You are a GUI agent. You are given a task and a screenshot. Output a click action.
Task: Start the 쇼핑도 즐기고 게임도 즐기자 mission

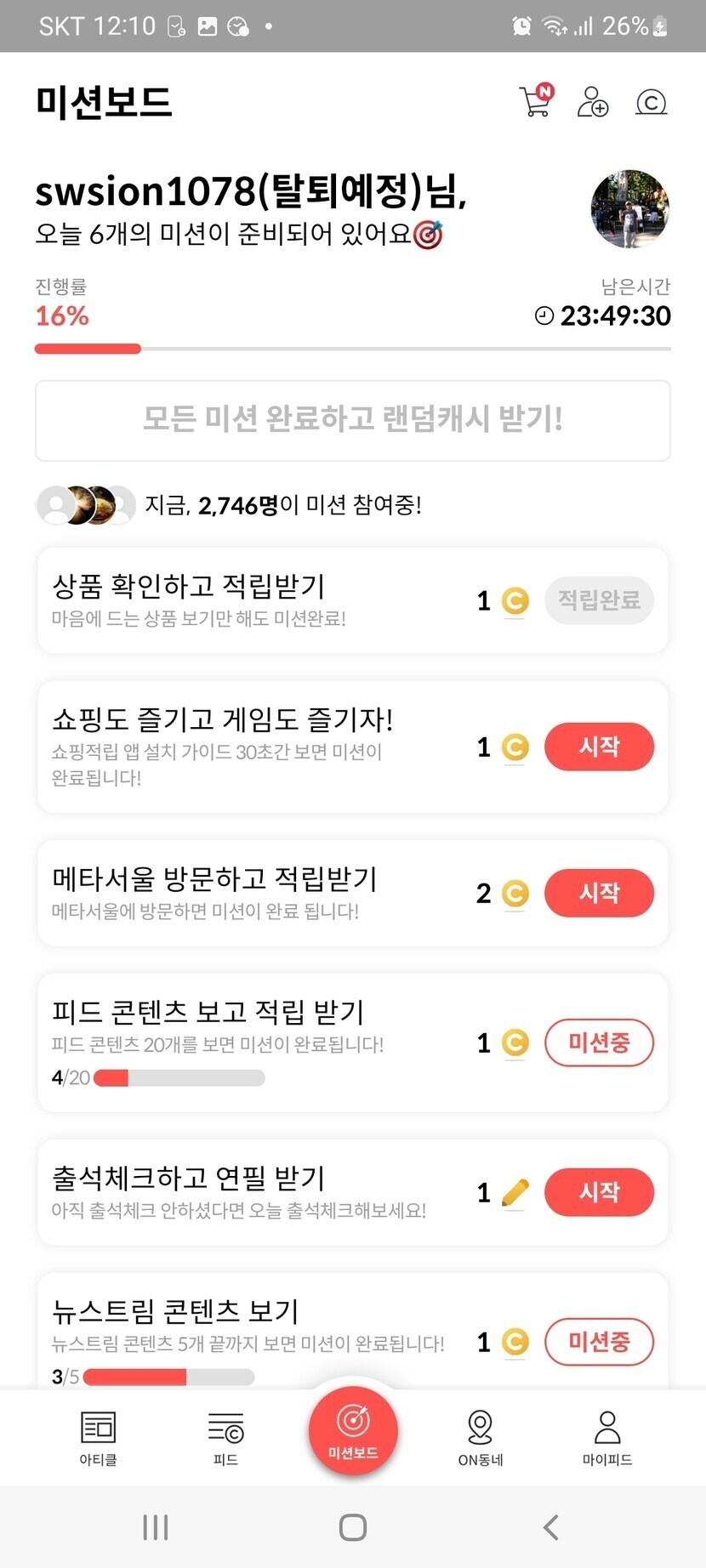[x=599, y=747]
